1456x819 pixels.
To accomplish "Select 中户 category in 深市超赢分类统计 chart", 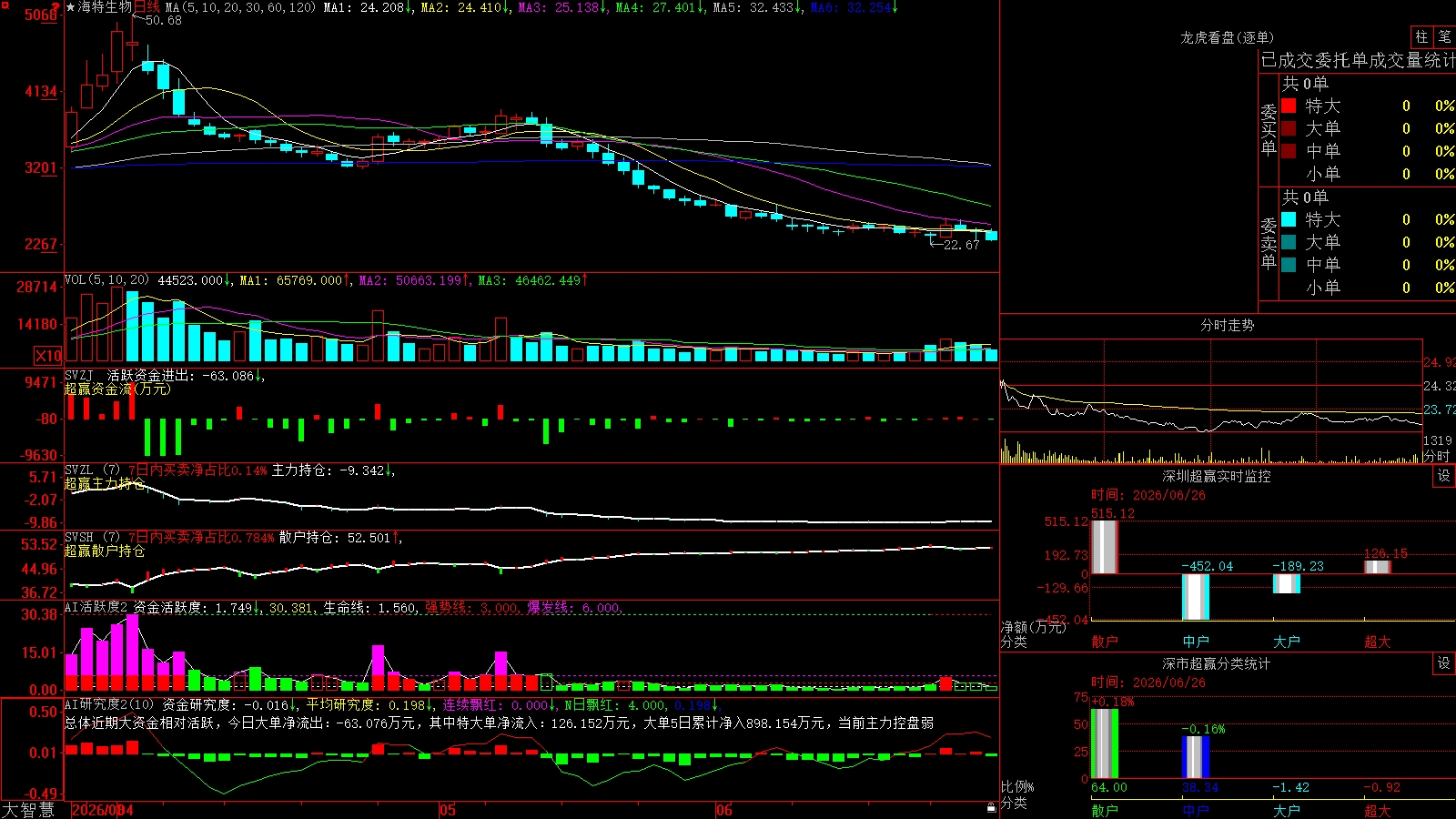I will (x=1196, y=811).
